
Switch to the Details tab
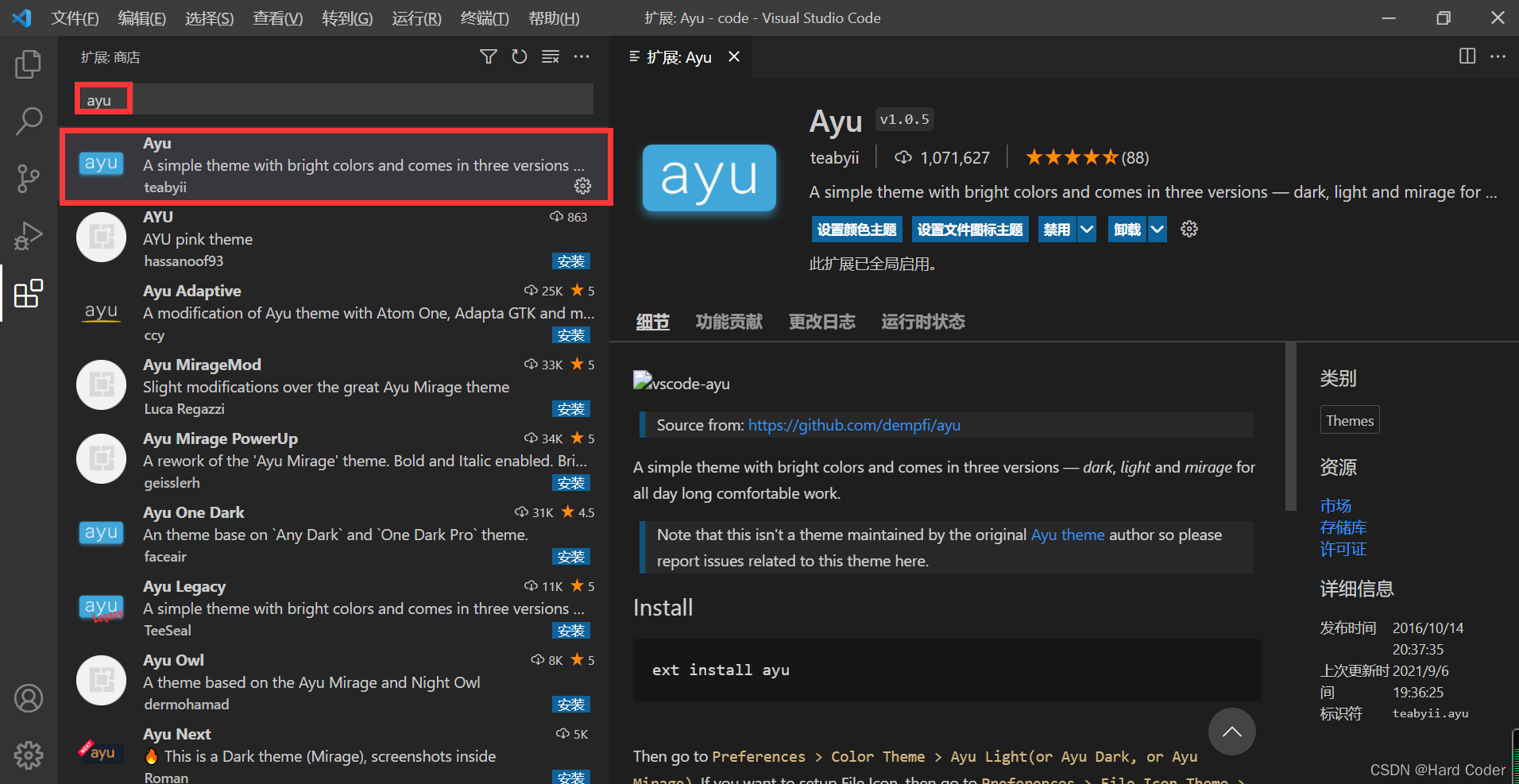(x=652, y=322)
